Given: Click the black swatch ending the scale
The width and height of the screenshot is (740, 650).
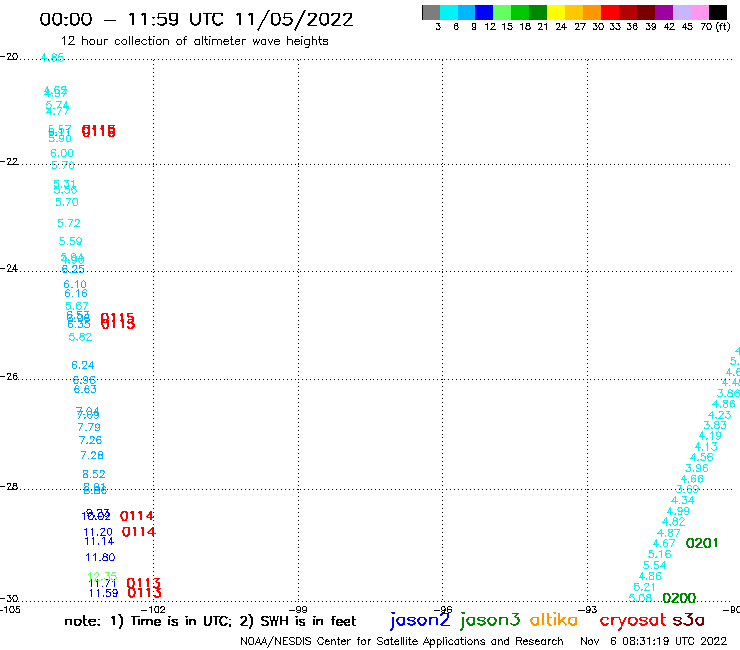Looking at the screenshot, I should (x=718, y=12).
